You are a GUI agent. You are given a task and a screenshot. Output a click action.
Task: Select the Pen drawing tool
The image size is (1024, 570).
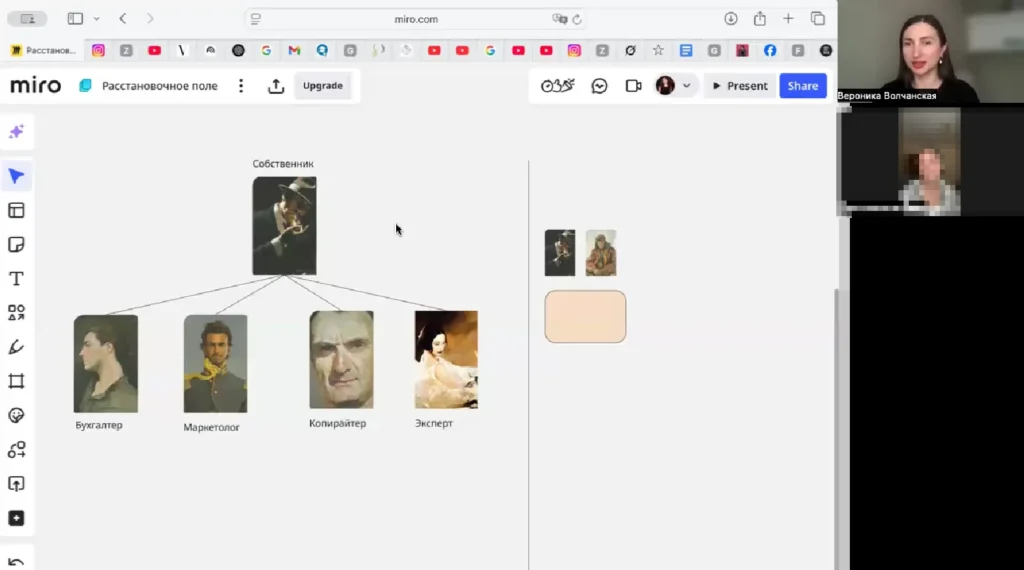click(16, 347)
